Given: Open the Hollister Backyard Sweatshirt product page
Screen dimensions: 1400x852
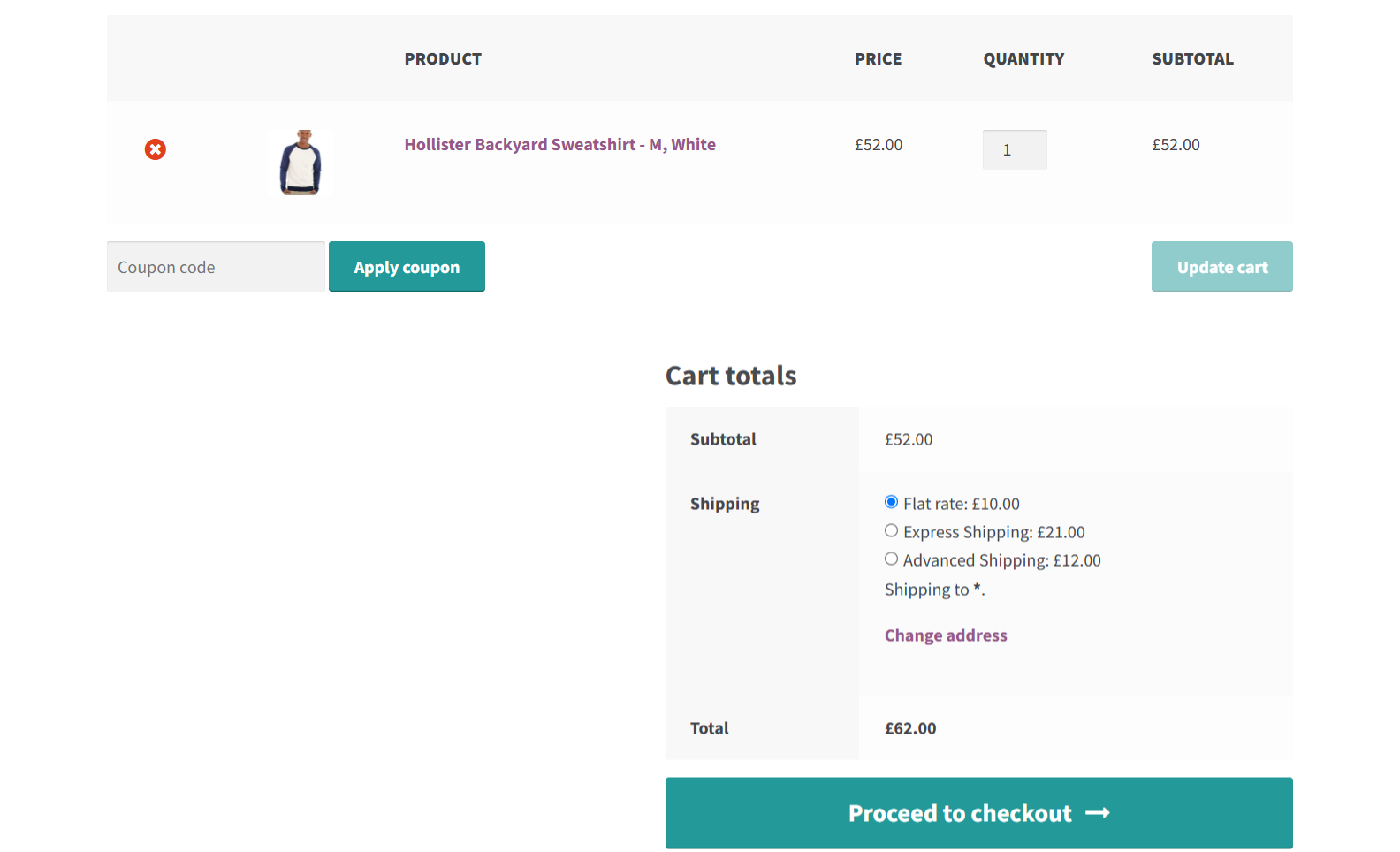Looking at the screenshot, I should point(559,144).
